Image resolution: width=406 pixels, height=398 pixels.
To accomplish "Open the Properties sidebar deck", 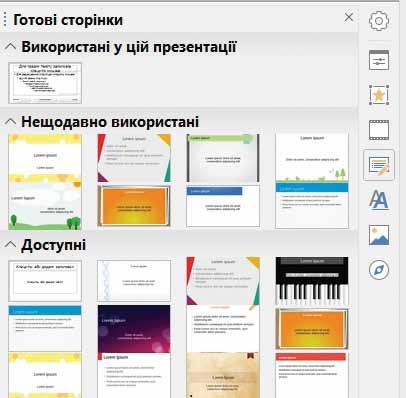I will coord(379,60).
